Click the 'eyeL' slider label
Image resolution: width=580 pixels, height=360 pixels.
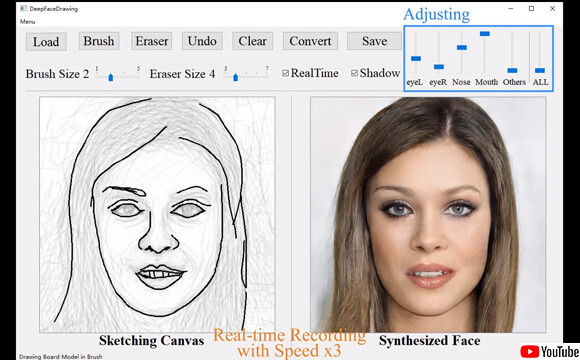[x=415, y=82]
